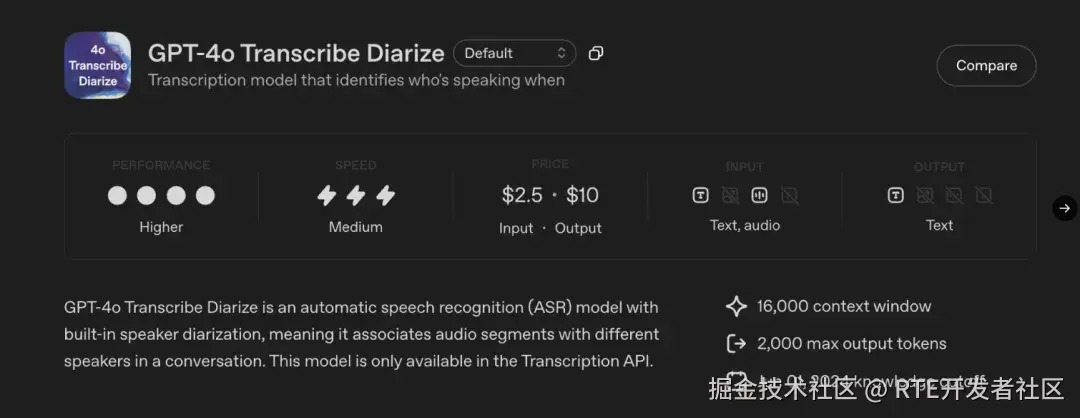The height and width of the screenshot is (418, 1080).
Task: Click the disabled image icon under Output
Action: coord(925,196)
